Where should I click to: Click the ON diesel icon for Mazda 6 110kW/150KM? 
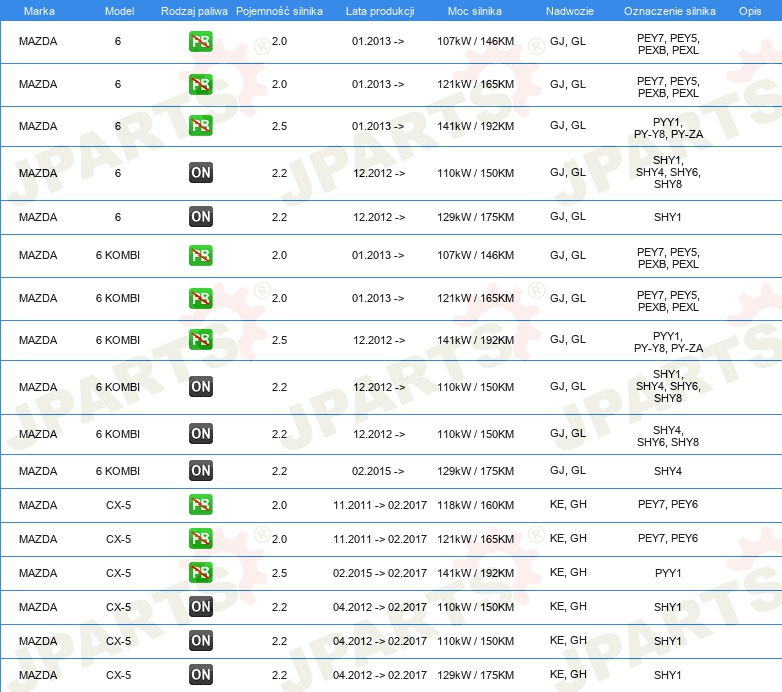click(200, 172)
